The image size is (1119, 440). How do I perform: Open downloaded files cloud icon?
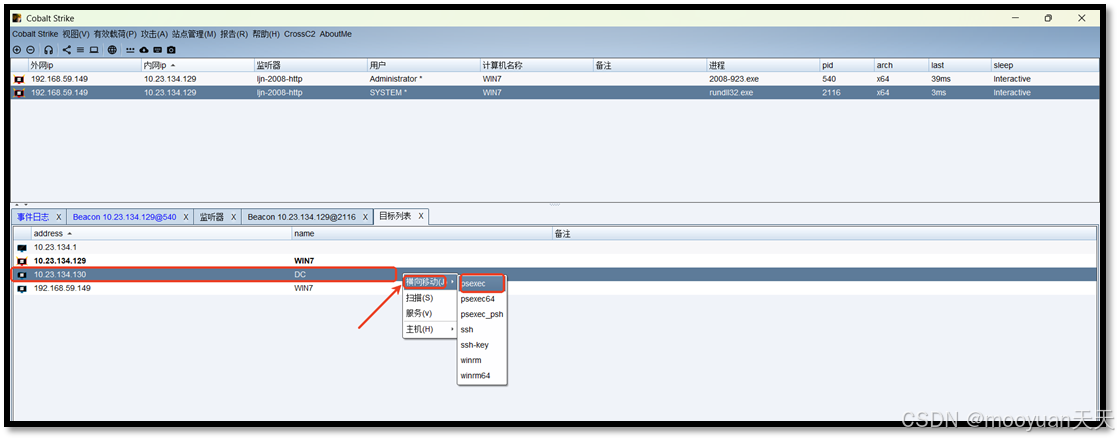[x=143, y=50]
